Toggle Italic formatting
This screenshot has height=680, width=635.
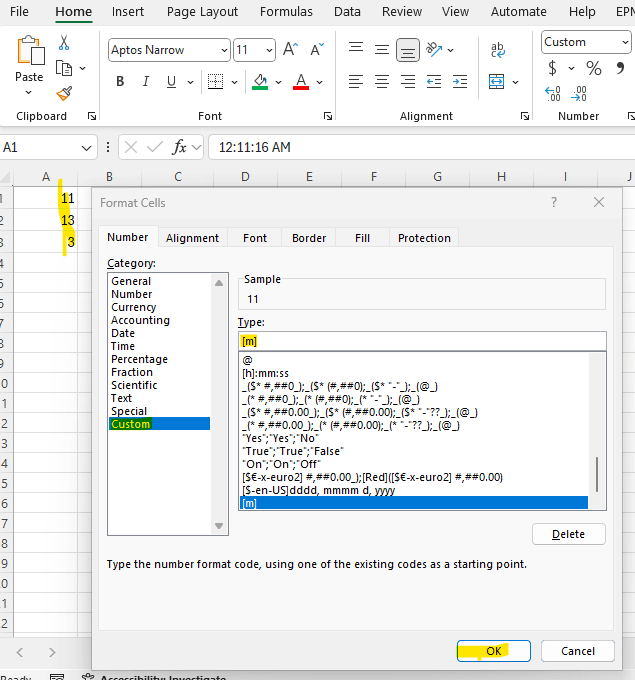(146, 82)
